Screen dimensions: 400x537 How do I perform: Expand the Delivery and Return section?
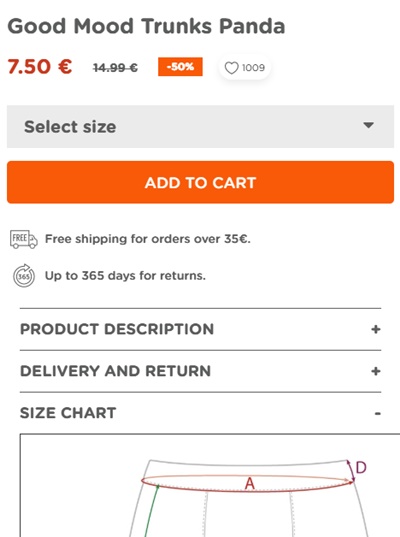pos(200,371)
